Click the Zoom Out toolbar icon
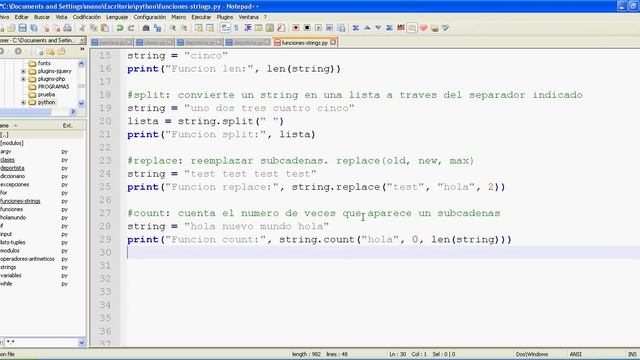Image resolution: width=640 pixels, height=360 pixels. (x=184, y=28)
